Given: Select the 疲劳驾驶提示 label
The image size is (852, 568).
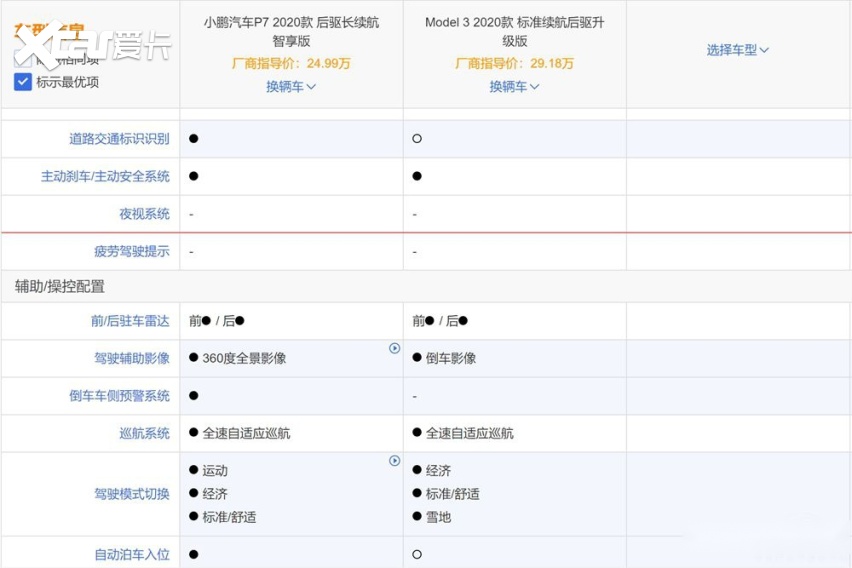Looking at the screenshot, I should [x=131, y=251].
